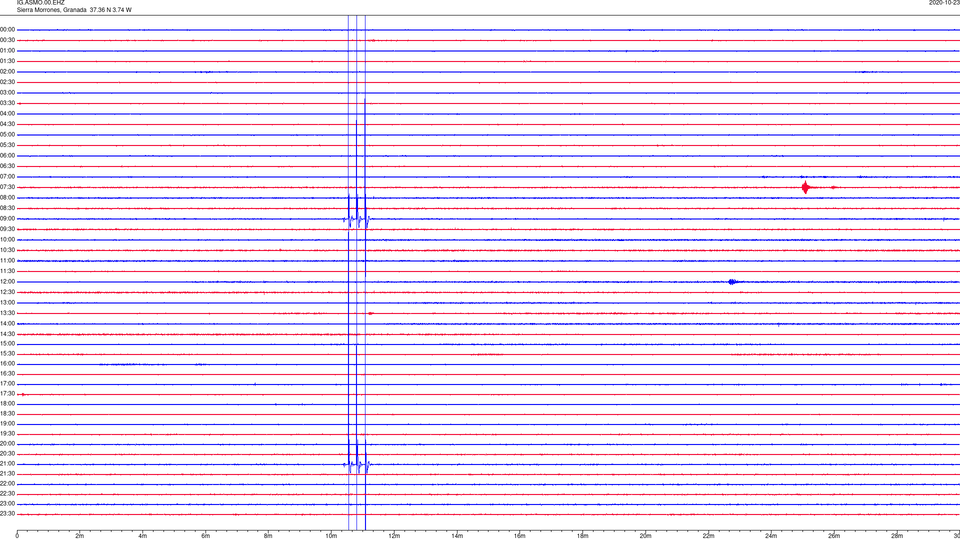Click the 2m tick on the time axis
Screen dimensions: 960x540
pyautogui.click(x=80, y=536)
